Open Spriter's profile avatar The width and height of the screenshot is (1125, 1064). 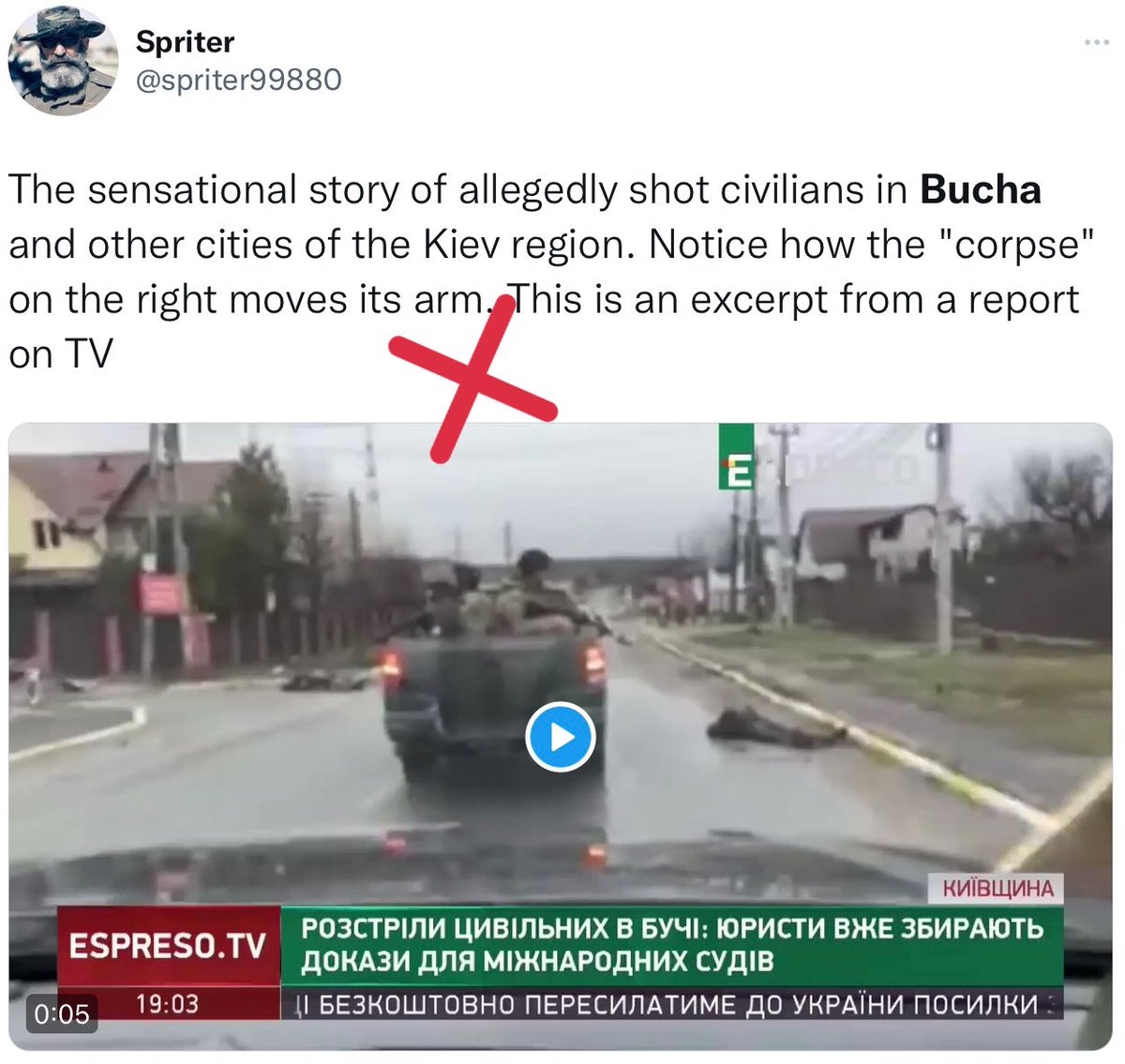[x=63, y=59]
